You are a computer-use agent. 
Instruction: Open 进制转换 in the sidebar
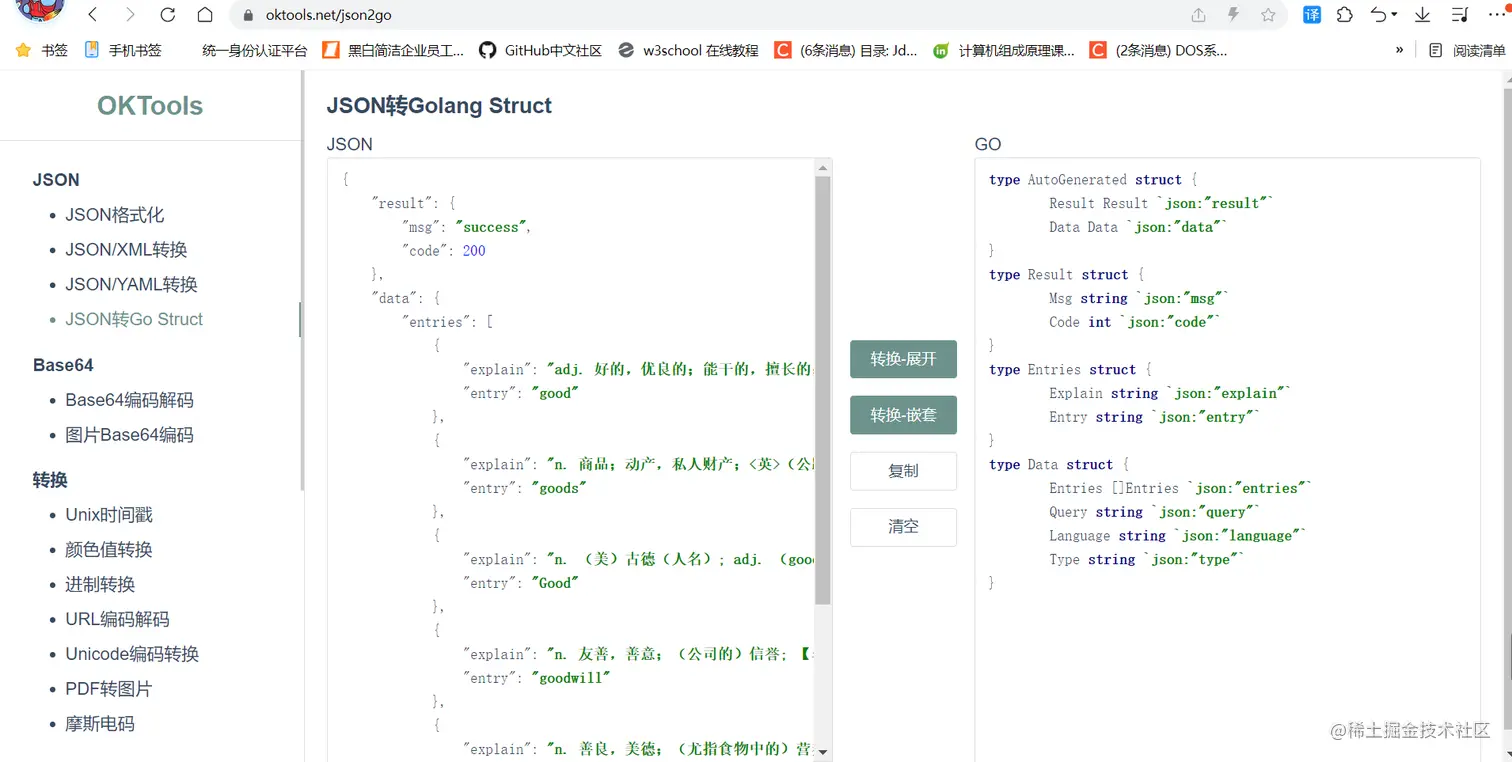pyautogui.click(x=100, y=585)
